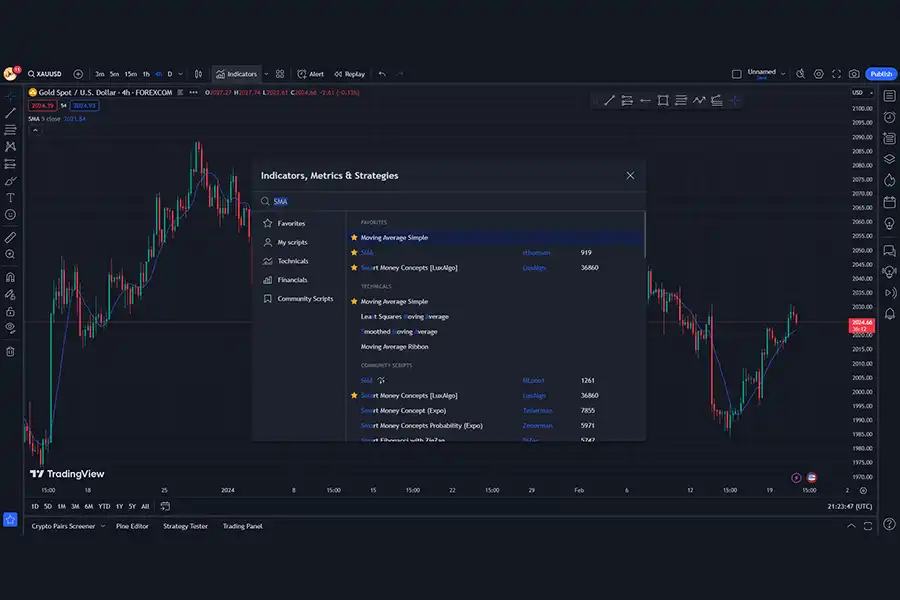Screen dimensions: 900x600
Task: Open the watchlist panel icon on right sidebar
Action: [x=889, y=96]
